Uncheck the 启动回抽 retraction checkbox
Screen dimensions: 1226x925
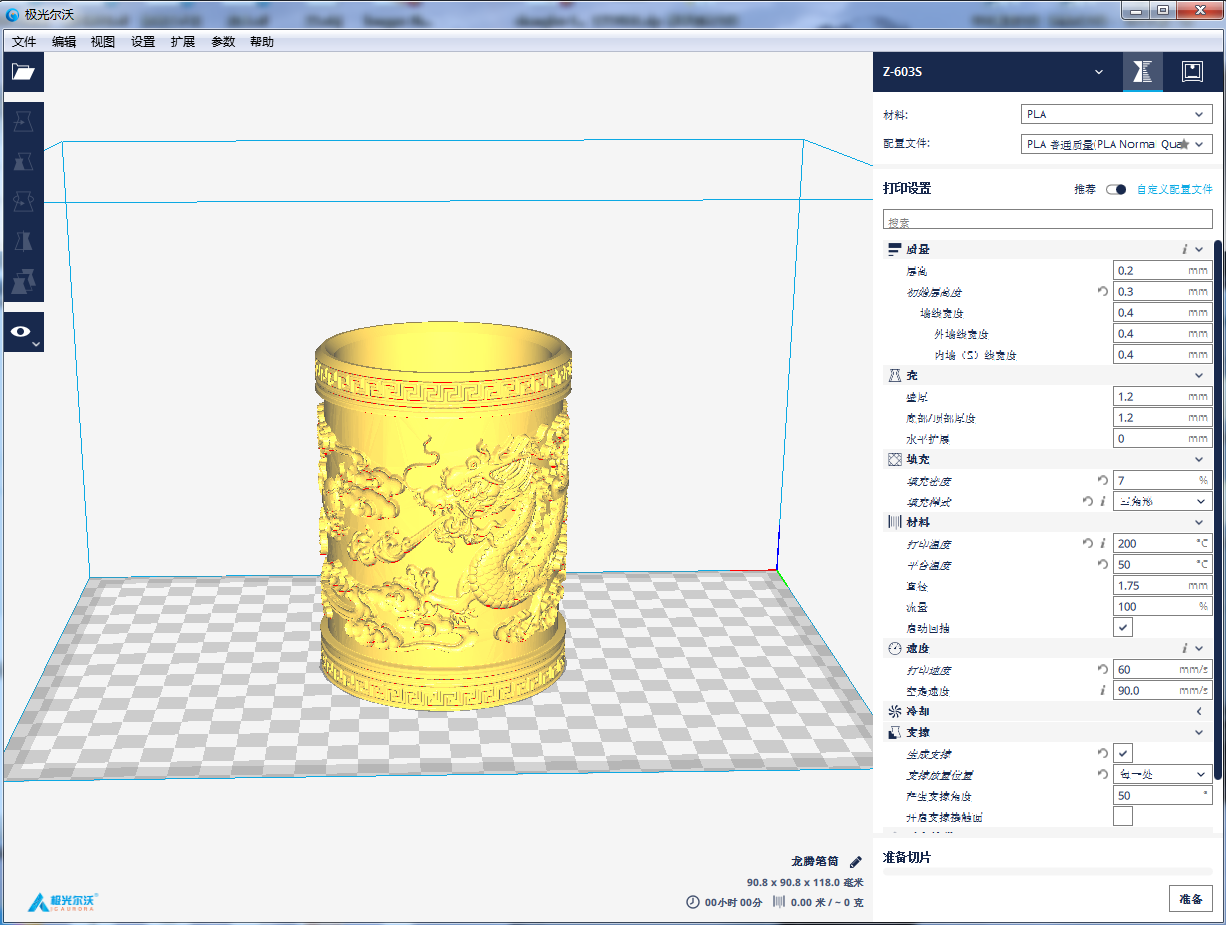[1123, 627]
